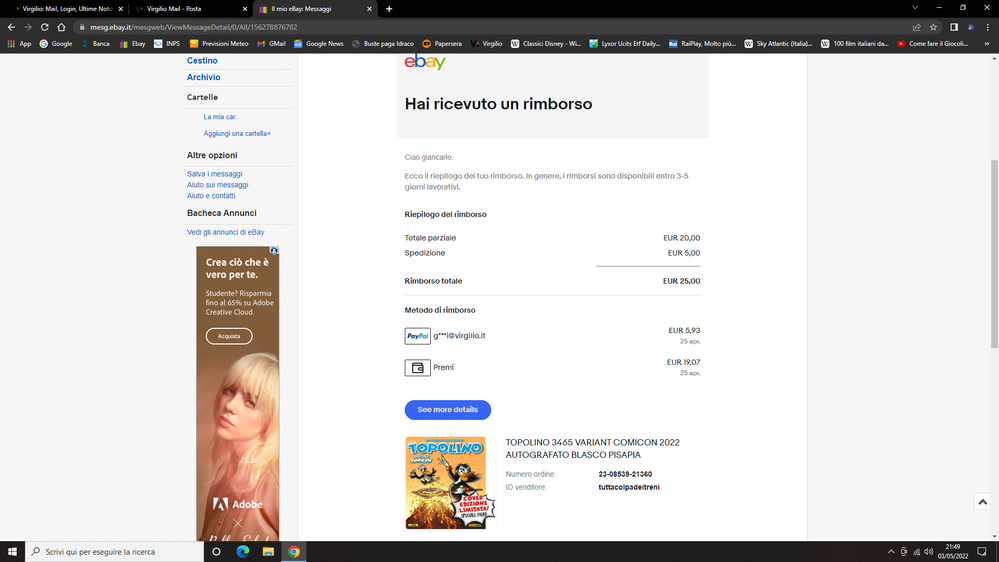Open Microsoft Edge from taskbar

point(243,552)
